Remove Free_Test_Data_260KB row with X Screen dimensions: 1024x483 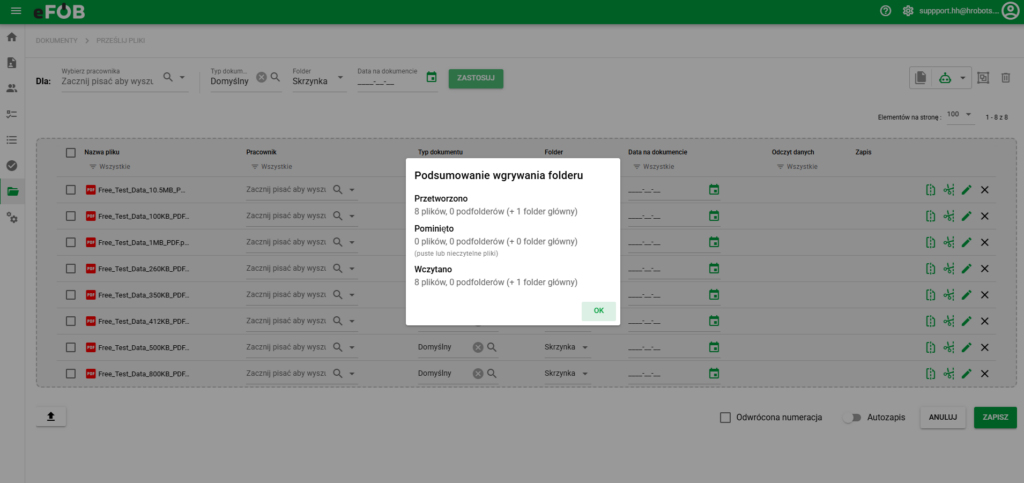pyautogui.click(x=985, y=268)
